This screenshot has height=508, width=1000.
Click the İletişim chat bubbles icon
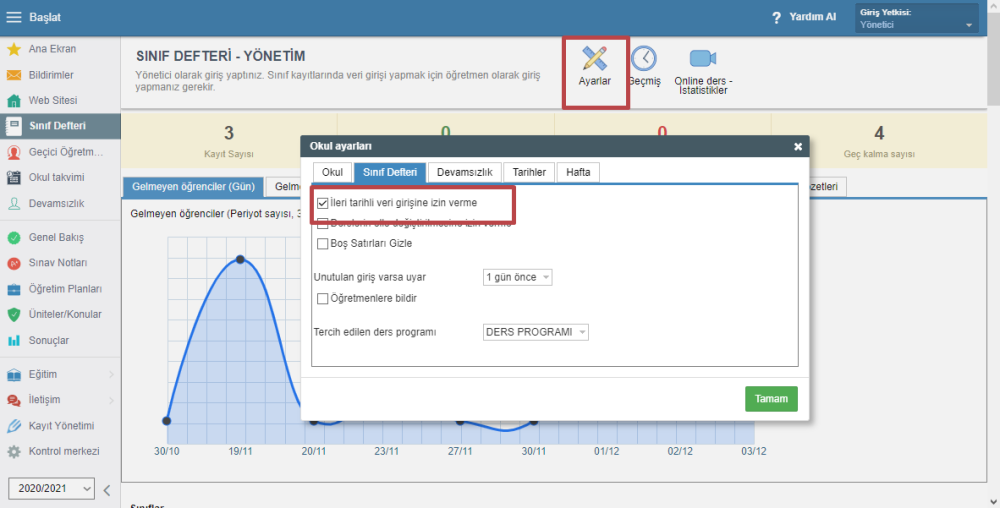point(13,400)
